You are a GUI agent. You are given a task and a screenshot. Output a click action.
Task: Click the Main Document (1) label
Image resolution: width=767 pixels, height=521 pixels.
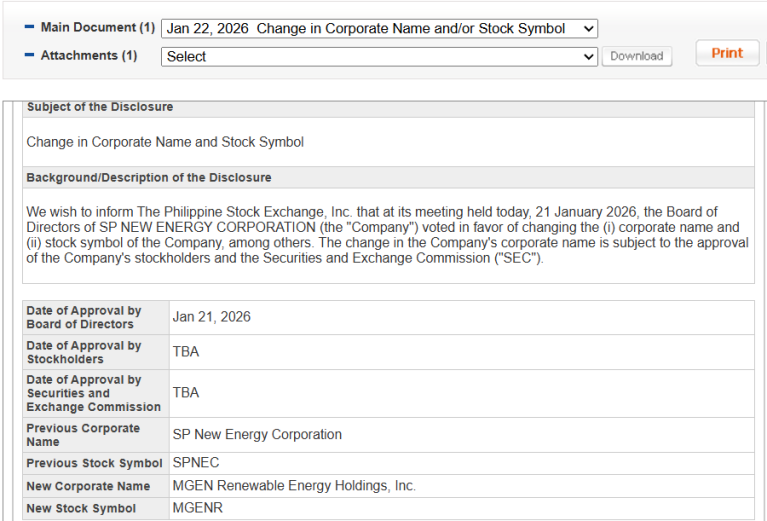(x=97, y=28)
